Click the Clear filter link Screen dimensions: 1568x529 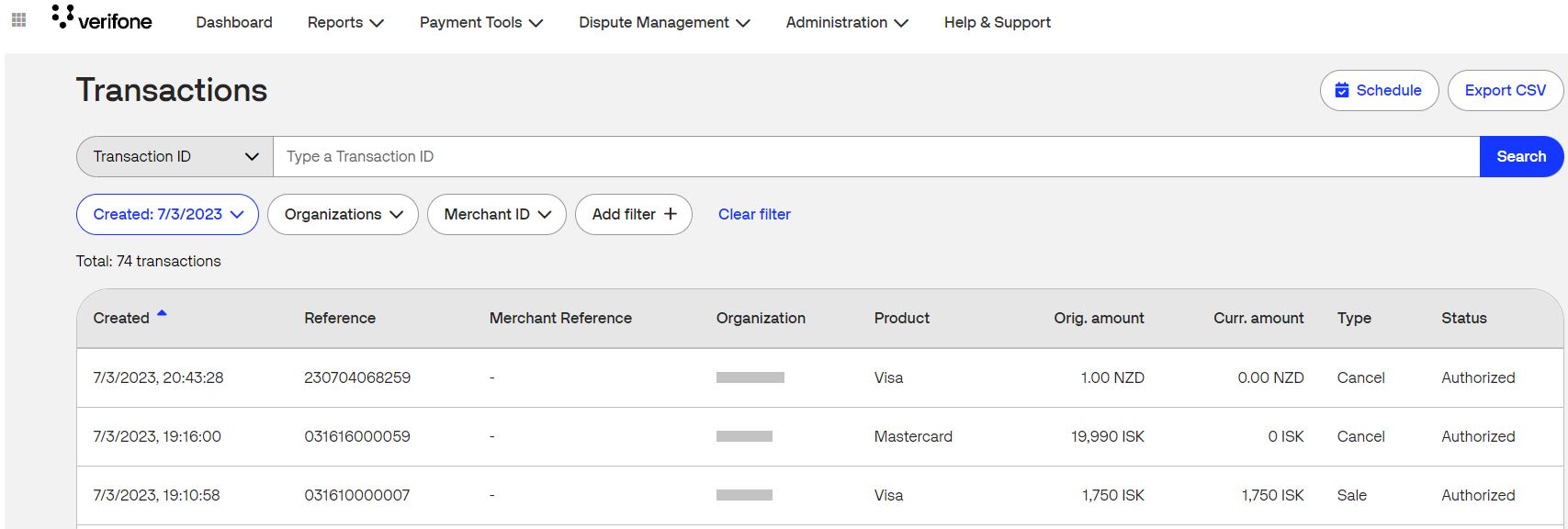point(754,214)
